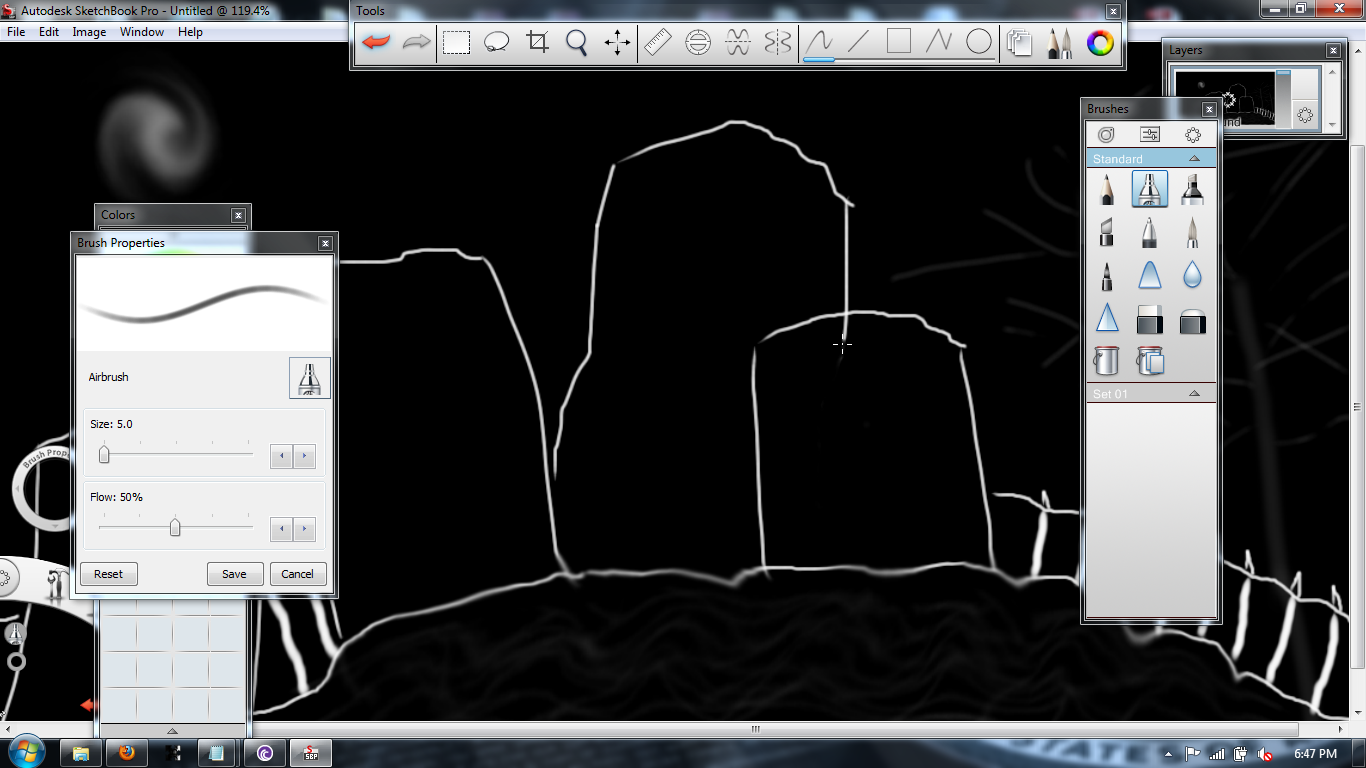Select the Background layer thumbnail

tap(1225, 99)
